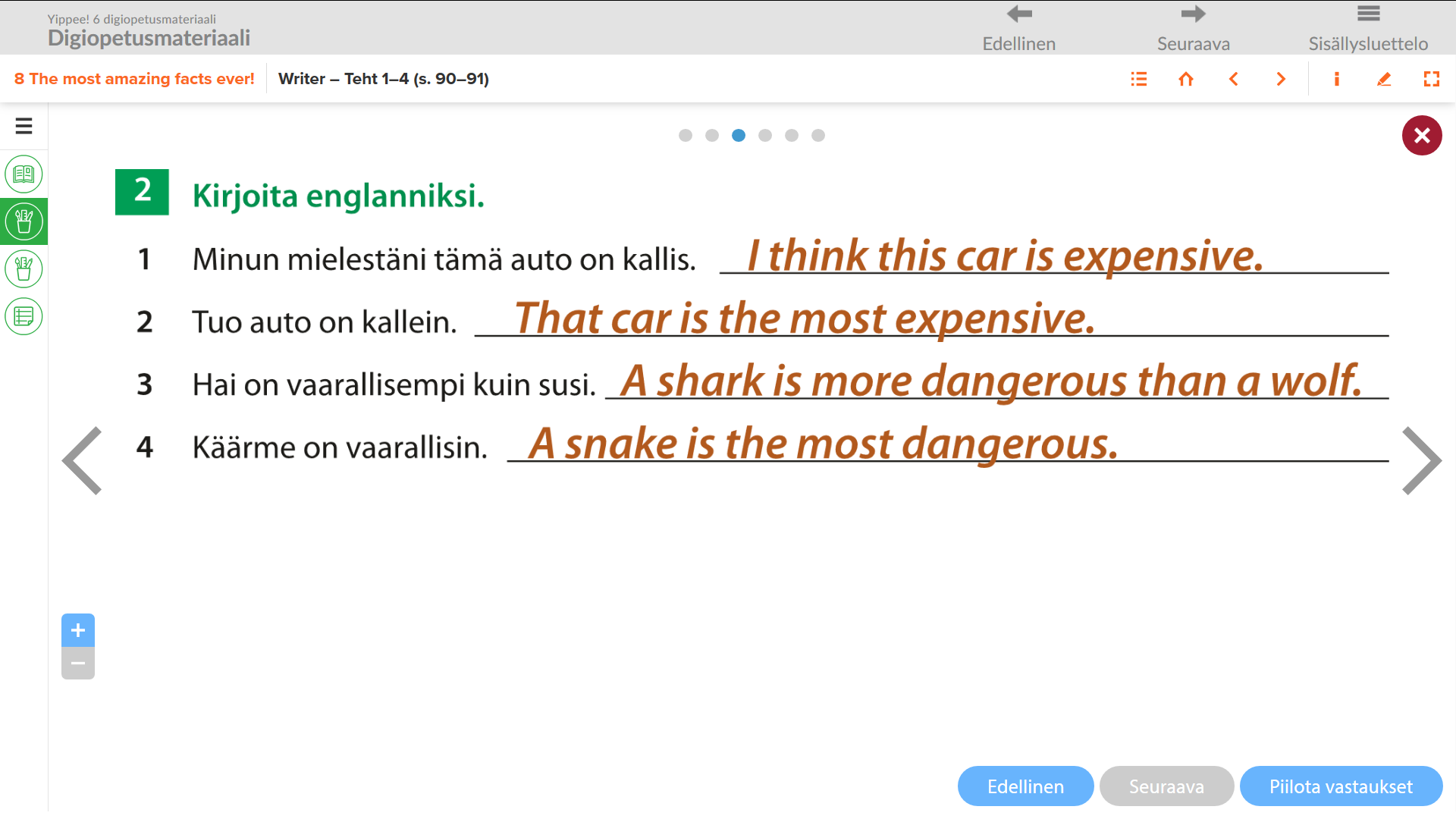
Task: Open the info icon in toolbar
Action: coord(1336,79)
